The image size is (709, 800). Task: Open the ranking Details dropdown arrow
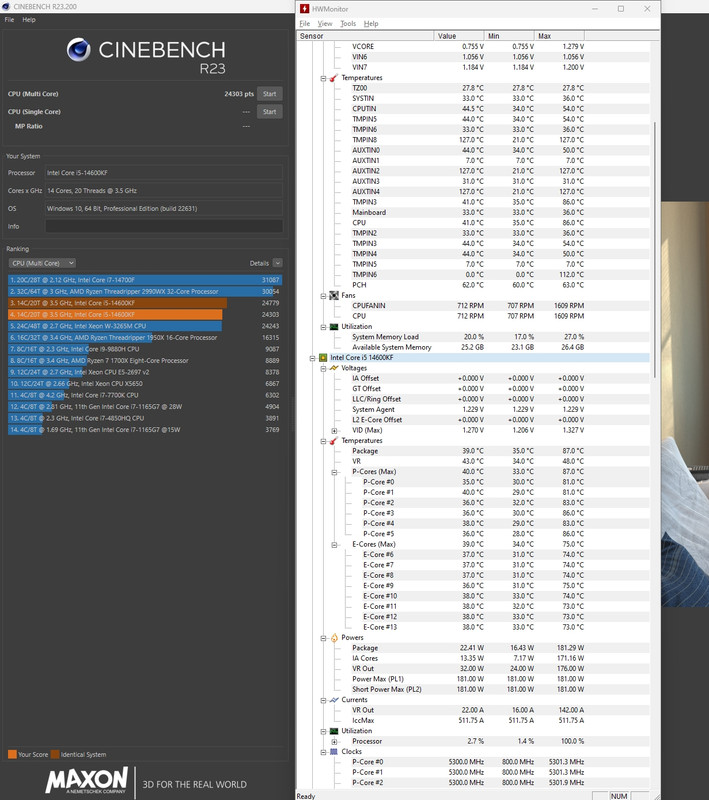(277, 263)
